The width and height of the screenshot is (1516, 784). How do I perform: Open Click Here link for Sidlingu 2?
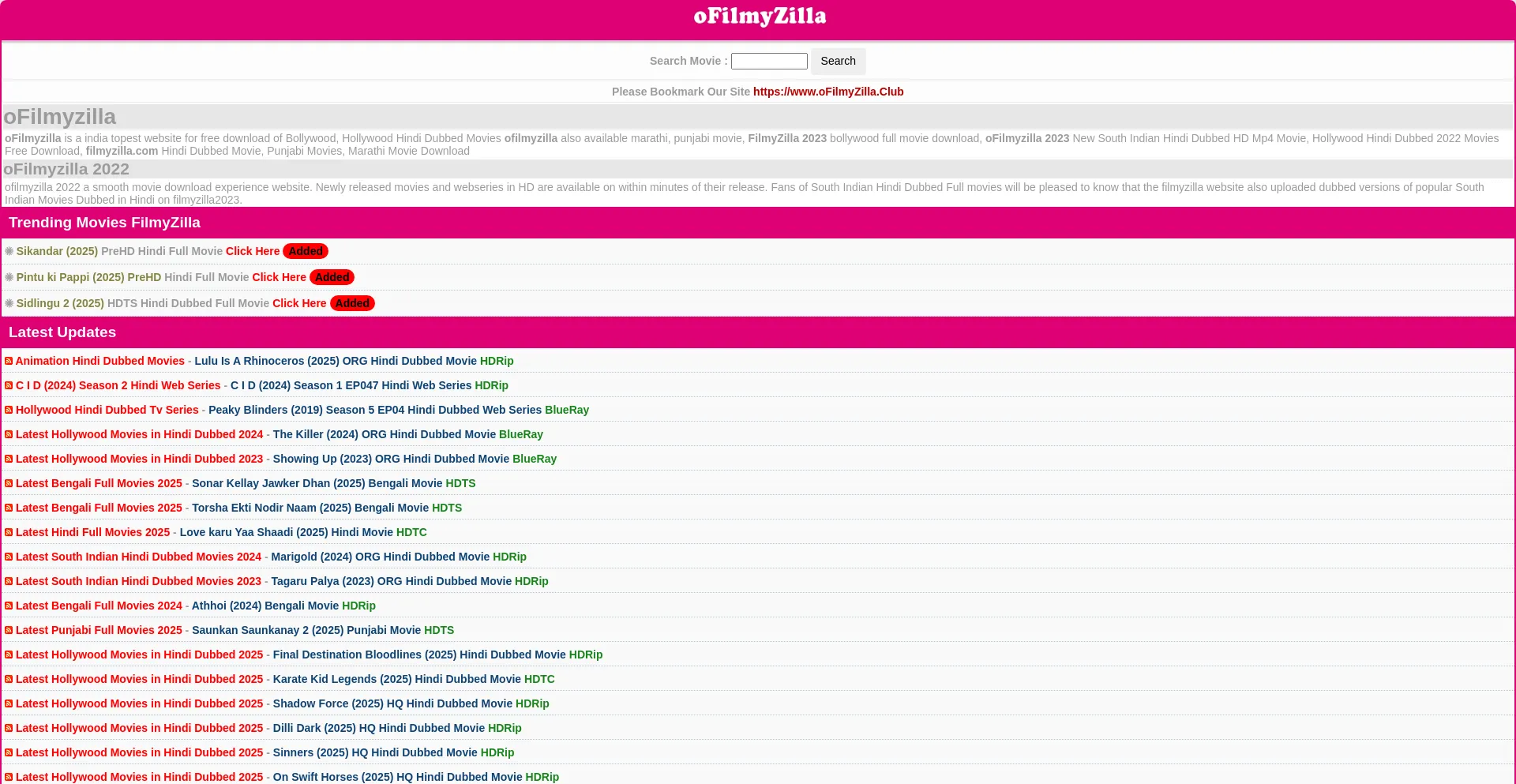(299, 303)
